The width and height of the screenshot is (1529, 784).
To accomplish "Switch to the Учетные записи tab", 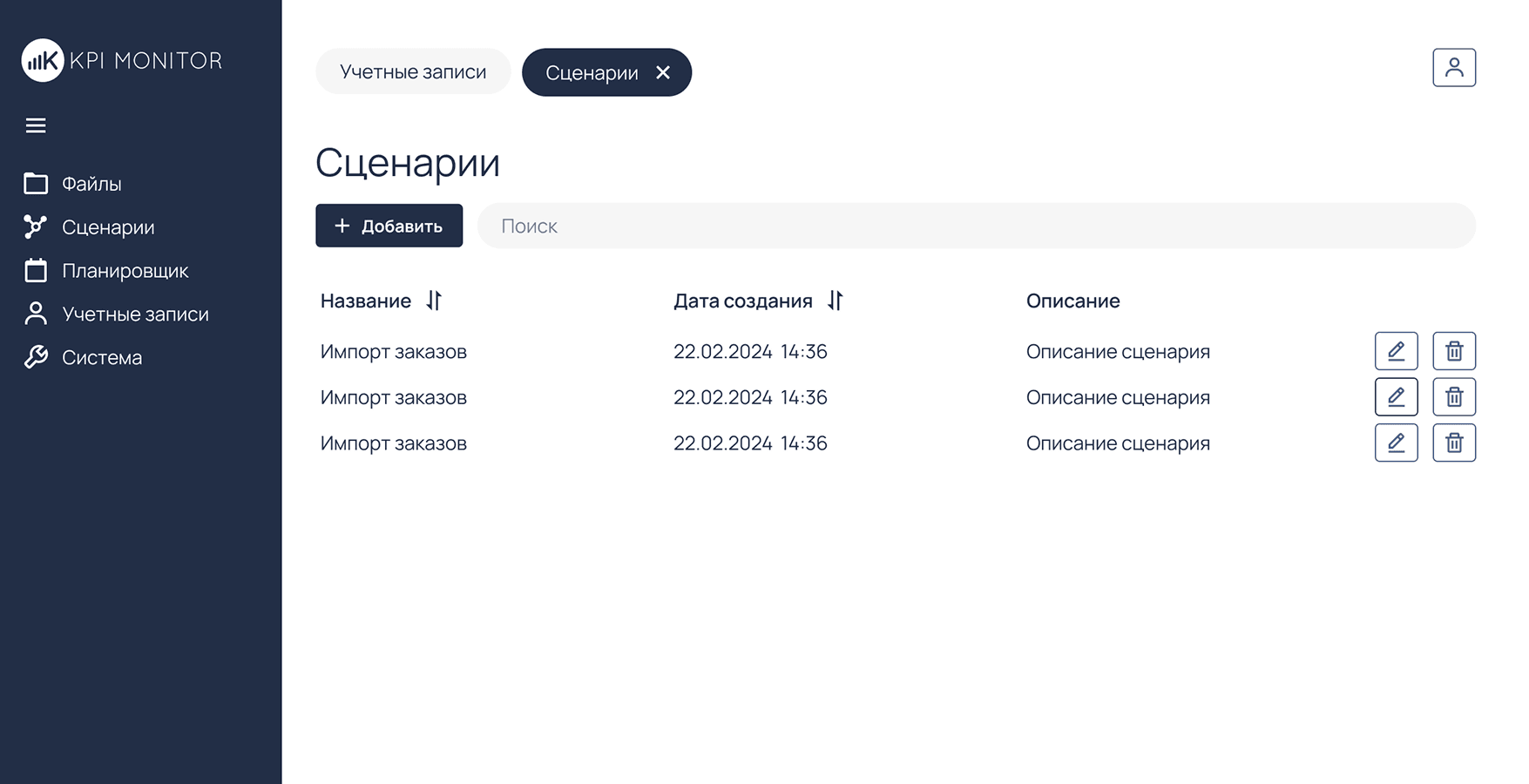I will pos(413,71).
